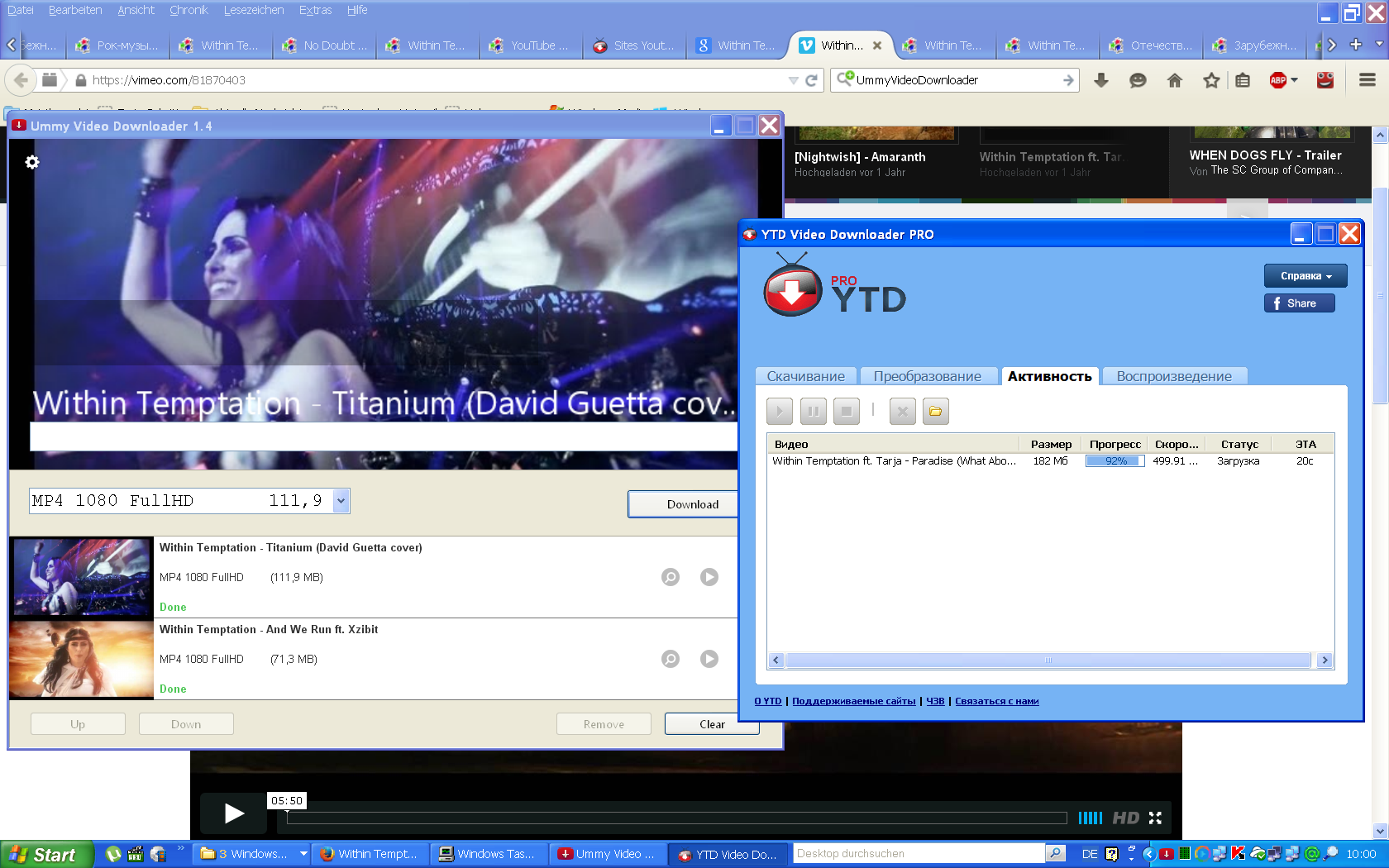
Task: Click the Firefox home icon
Action: click(x=1174, y=80)
